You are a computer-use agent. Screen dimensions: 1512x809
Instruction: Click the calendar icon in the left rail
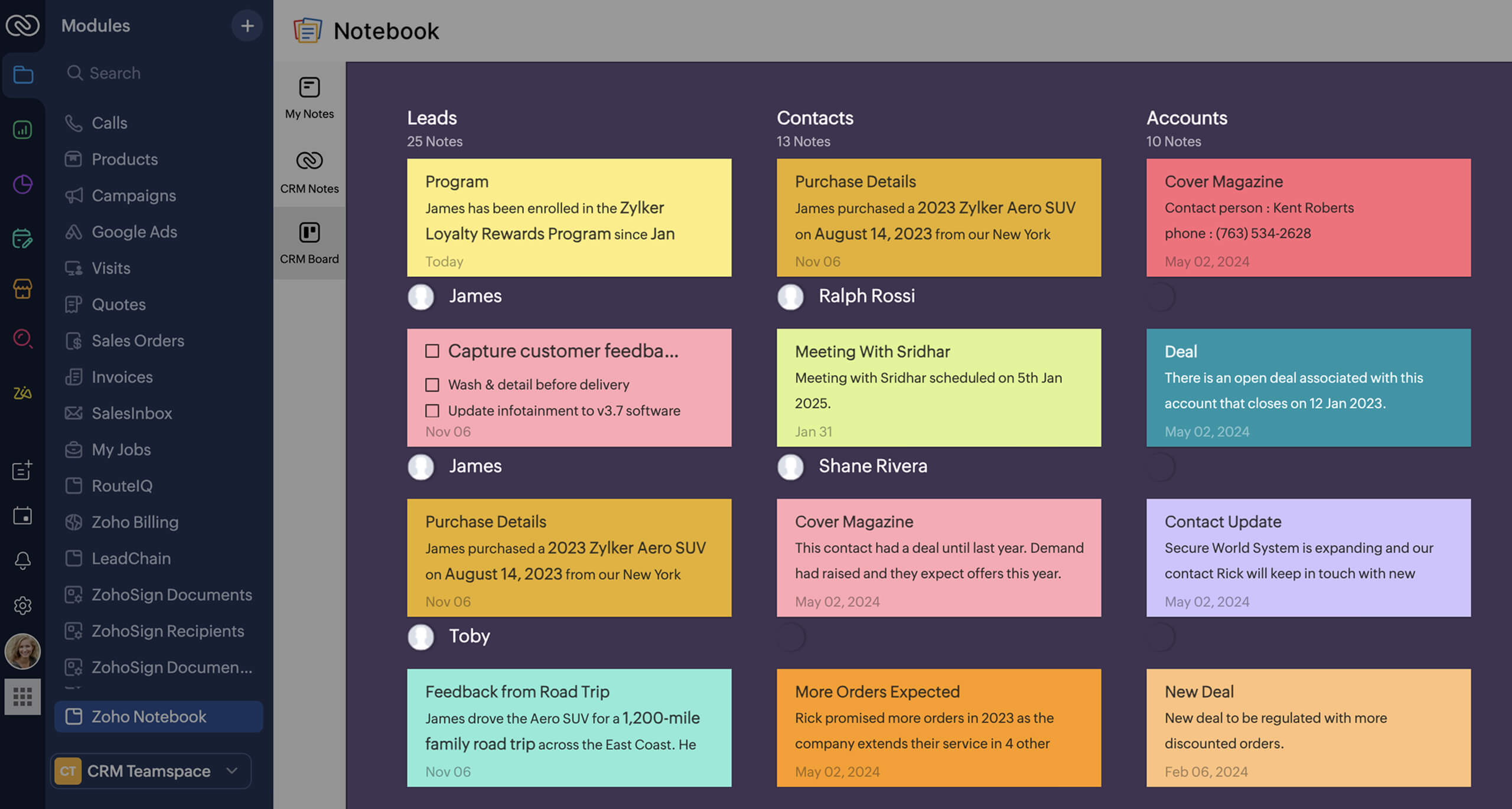pos(22,515)
